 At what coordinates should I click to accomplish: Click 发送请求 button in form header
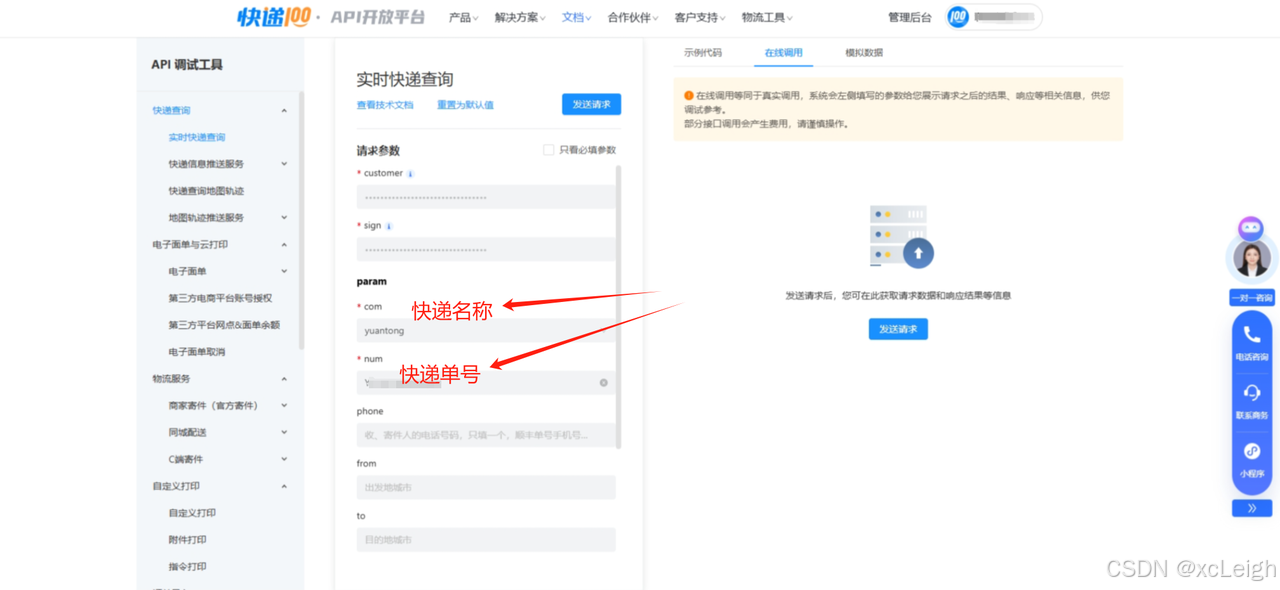click(591, 104)
